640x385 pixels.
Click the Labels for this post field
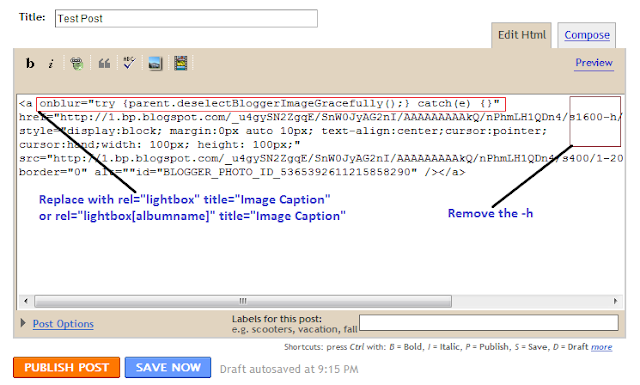pyautogui.click(x=489, y=323)
